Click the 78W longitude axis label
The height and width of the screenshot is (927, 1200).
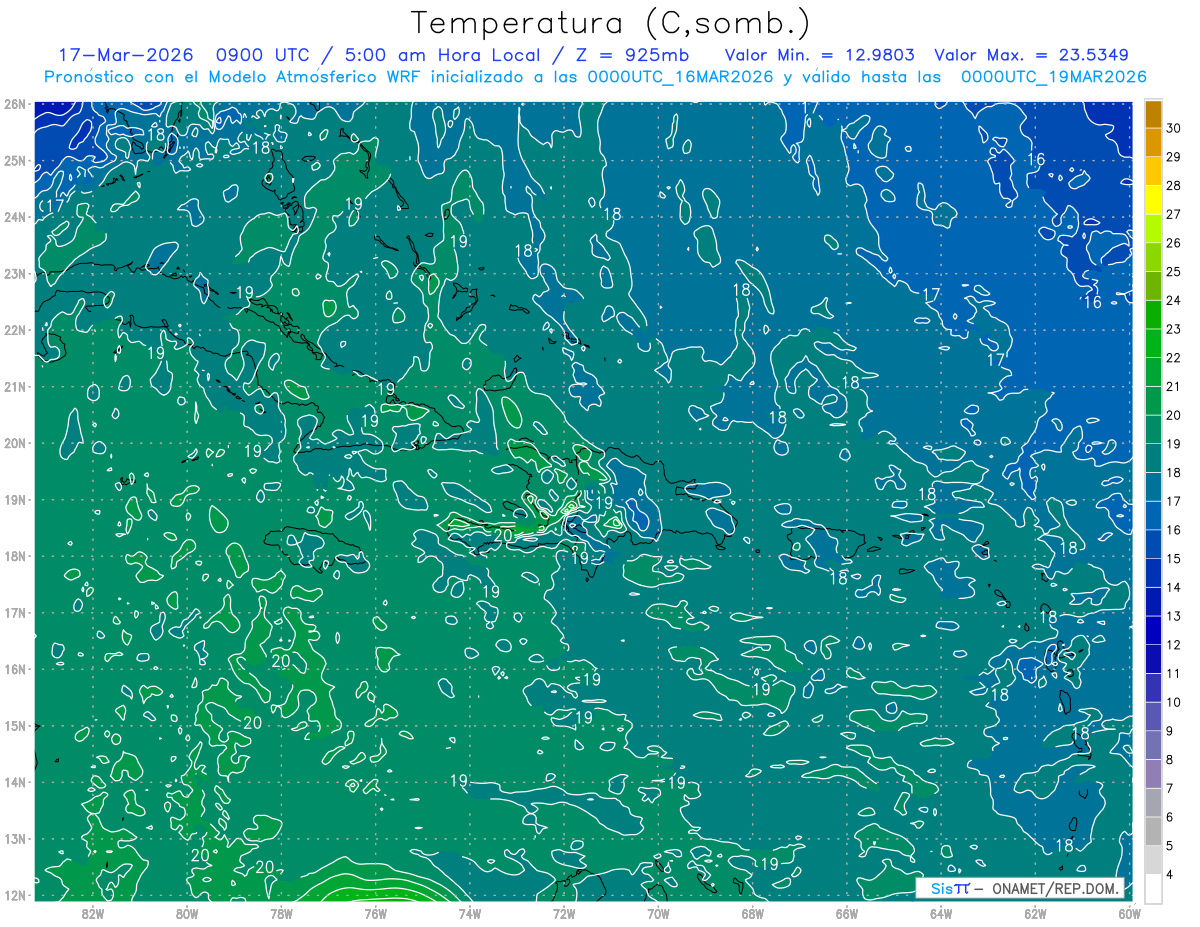point(281,913)
